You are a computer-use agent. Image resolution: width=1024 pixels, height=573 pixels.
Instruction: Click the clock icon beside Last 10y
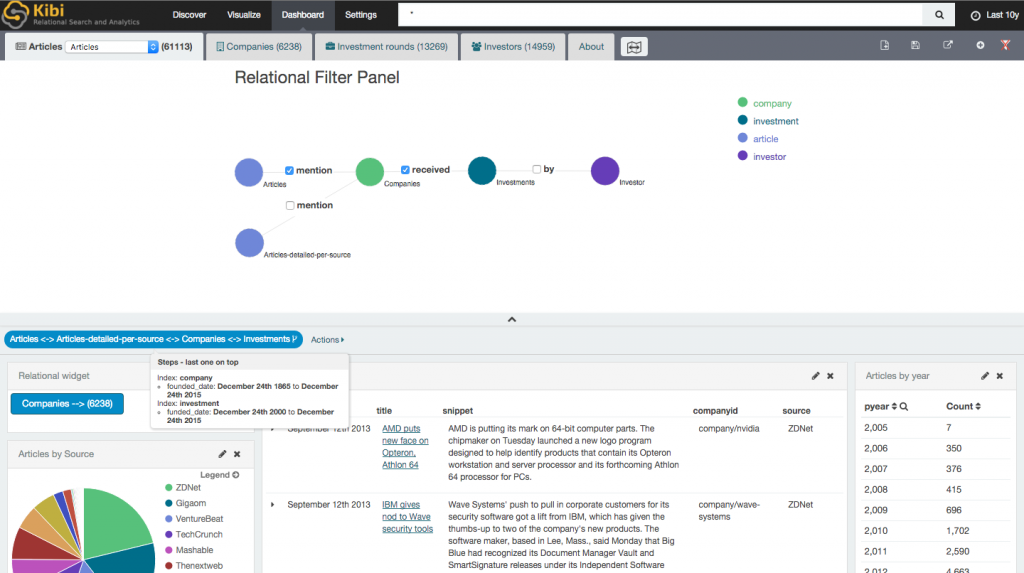pos(975,15)
